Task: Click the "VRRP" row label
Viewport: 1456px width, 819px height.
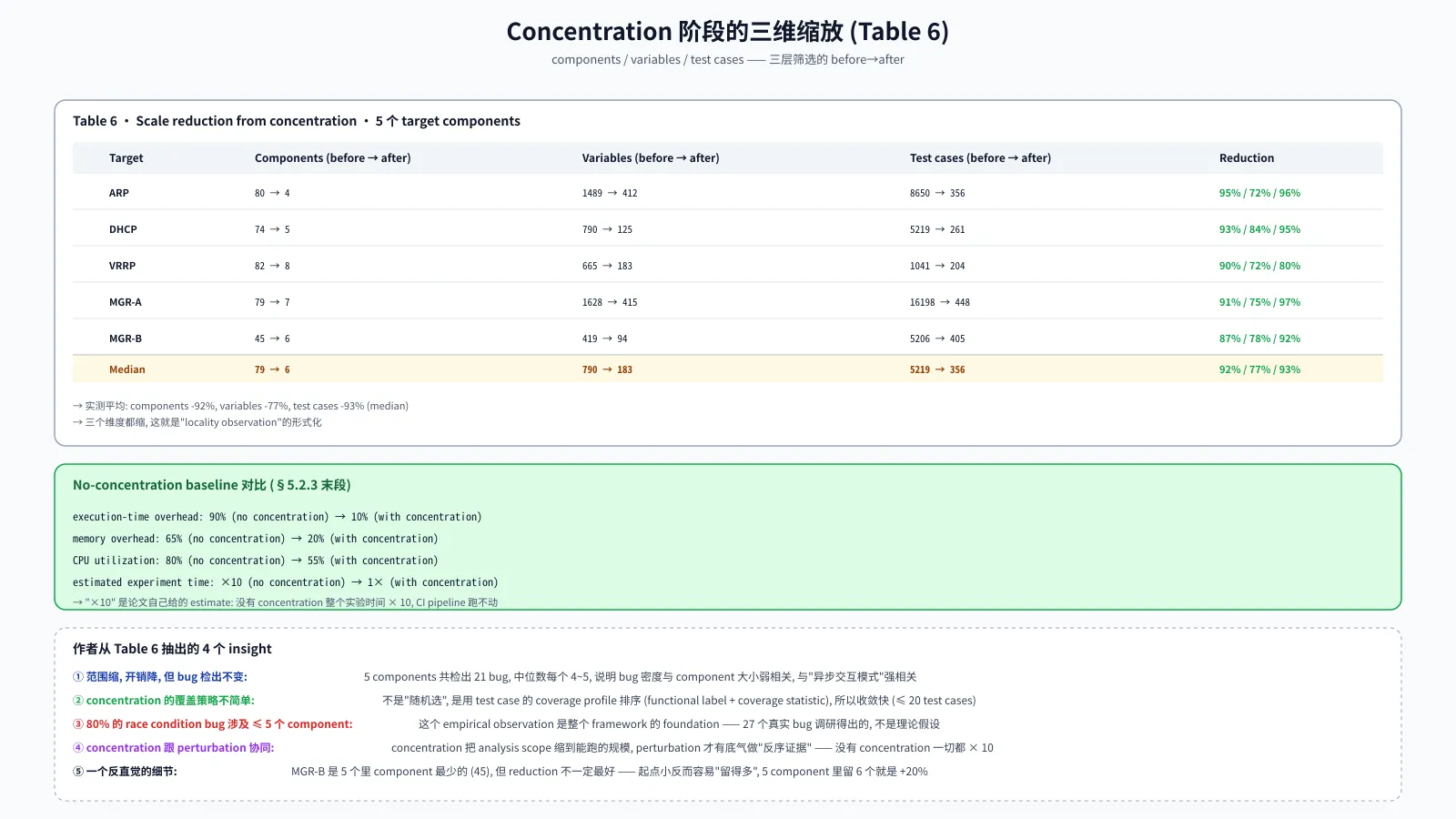Action: [x=122, y=266]
